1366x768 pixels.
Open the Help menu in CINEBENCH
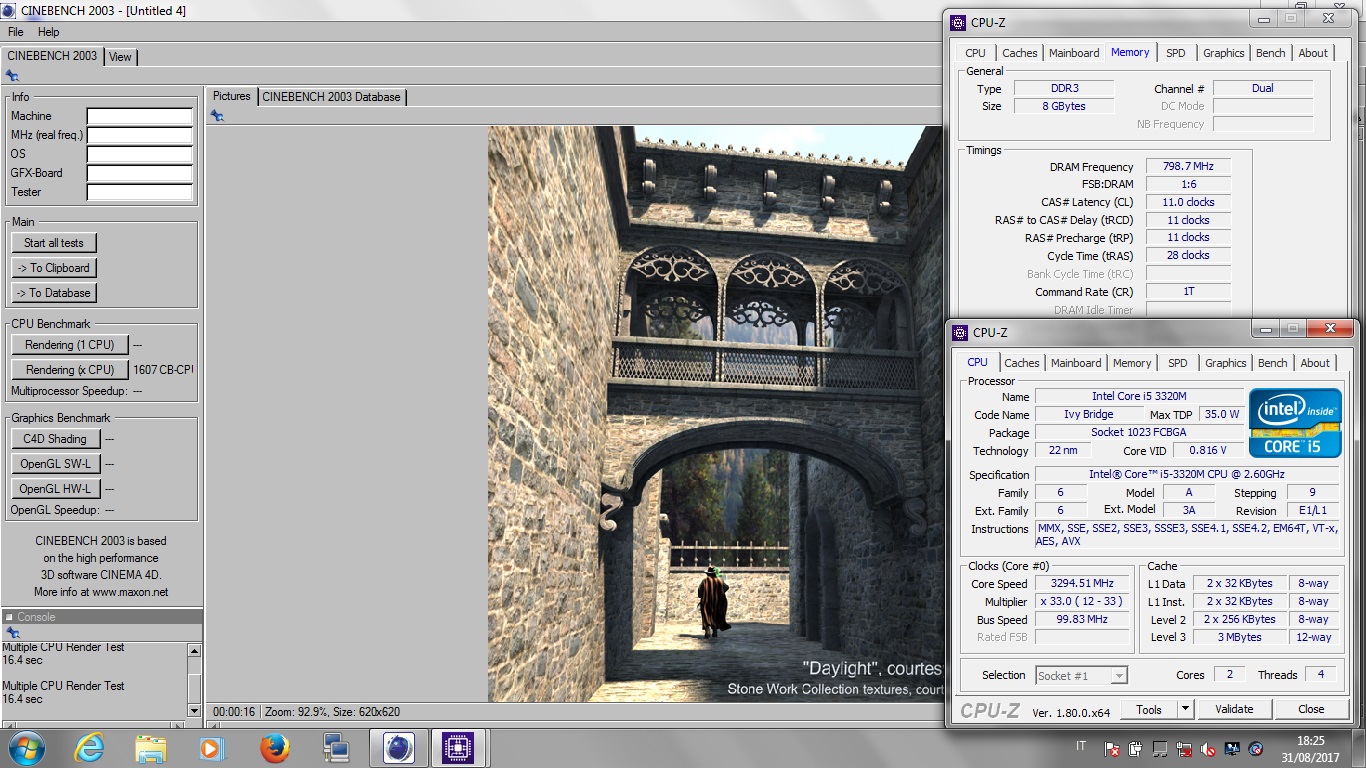(48, 32)
